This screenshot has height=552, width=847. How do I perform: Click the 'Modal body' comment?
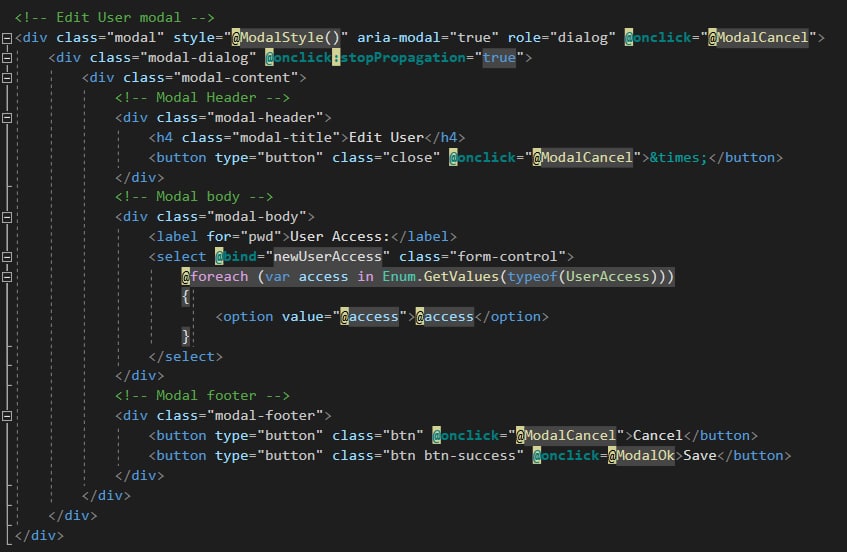194,197
